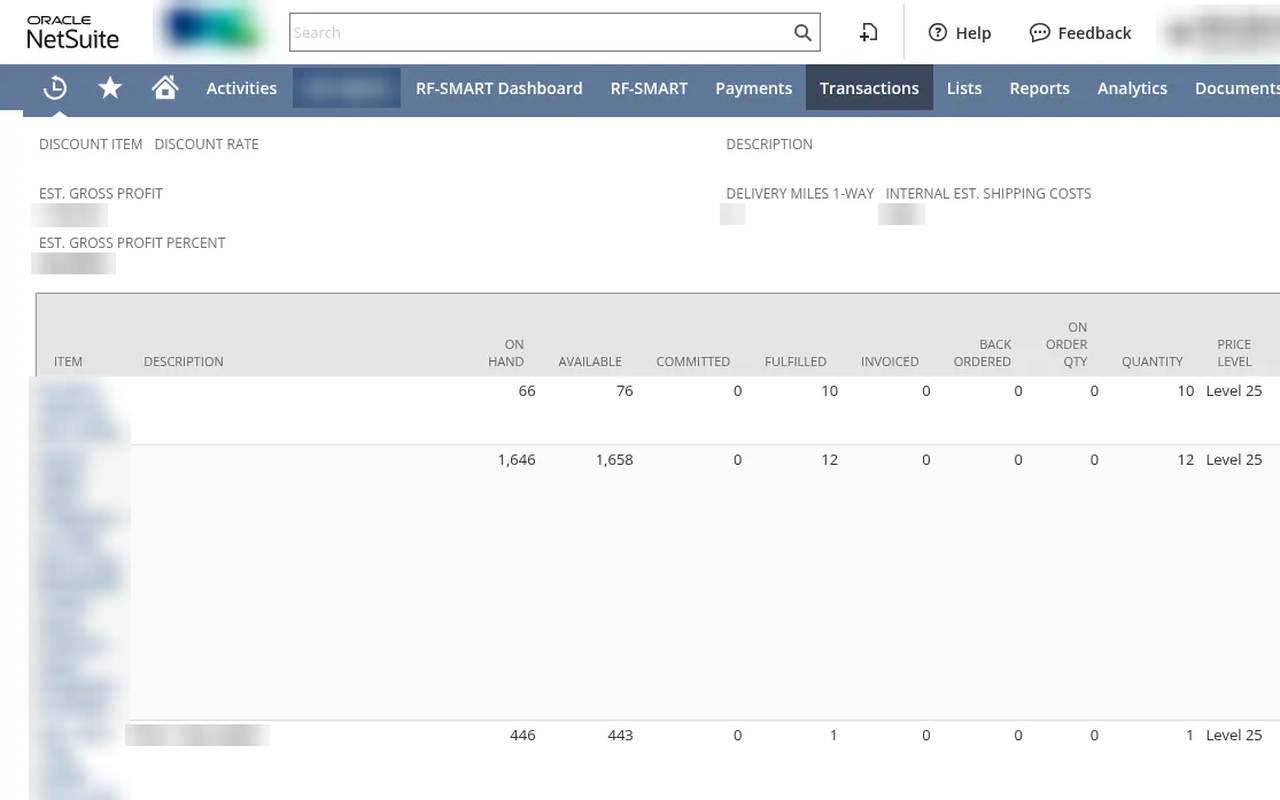Click the On Hand value 446
Image resolution: width=1280 pixels, height=800 pixels.
[523, 735]
